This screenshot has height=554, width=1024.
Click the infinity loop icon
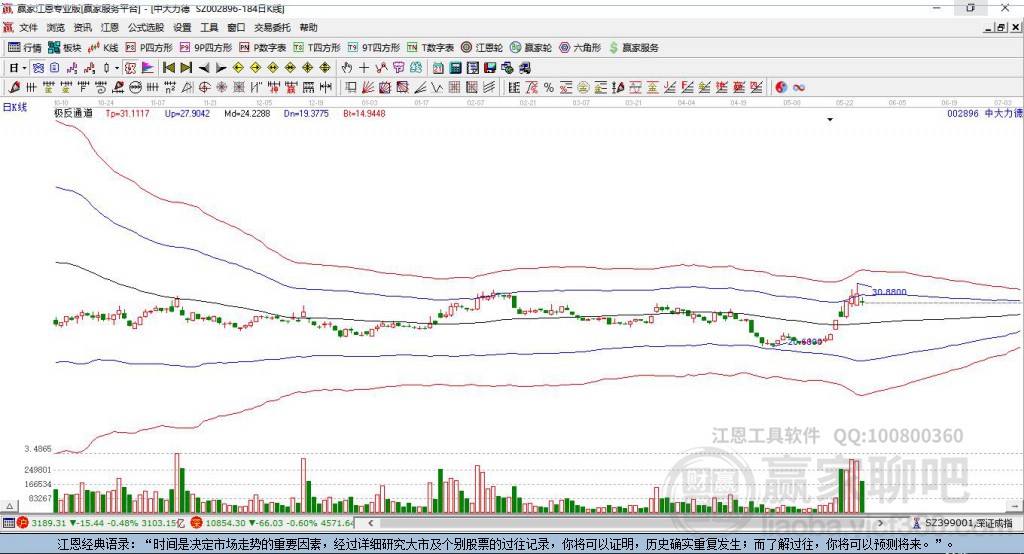point(799,88)
